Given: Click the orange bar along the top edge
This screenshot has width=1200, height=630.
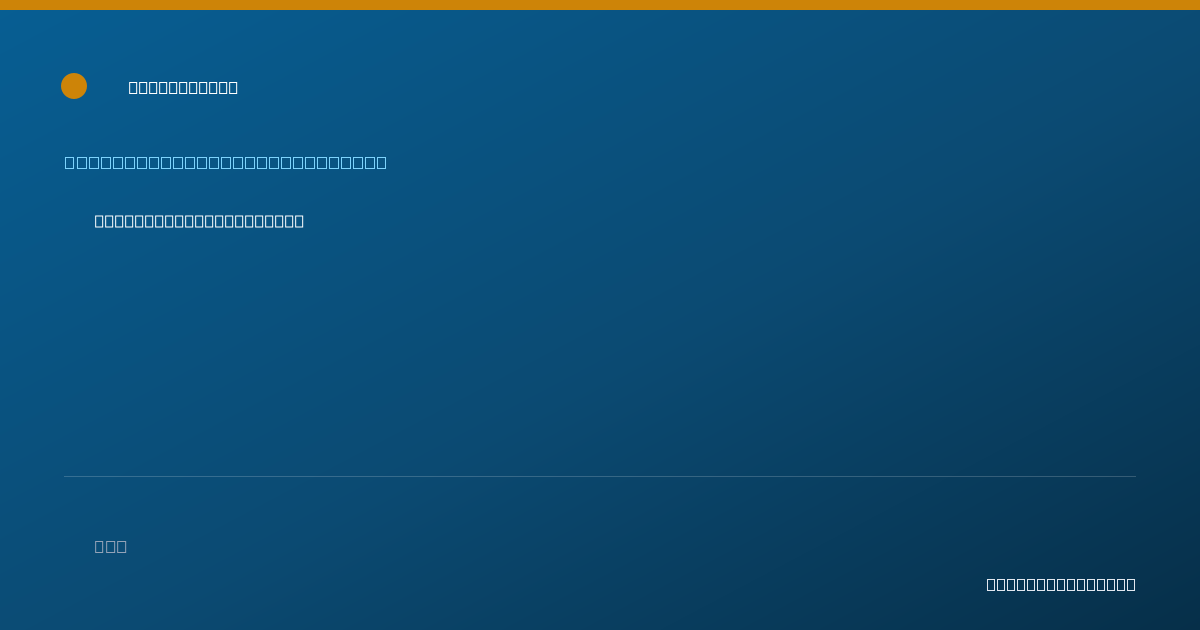Looking at the screenshot, I should [x=600, y=5].
